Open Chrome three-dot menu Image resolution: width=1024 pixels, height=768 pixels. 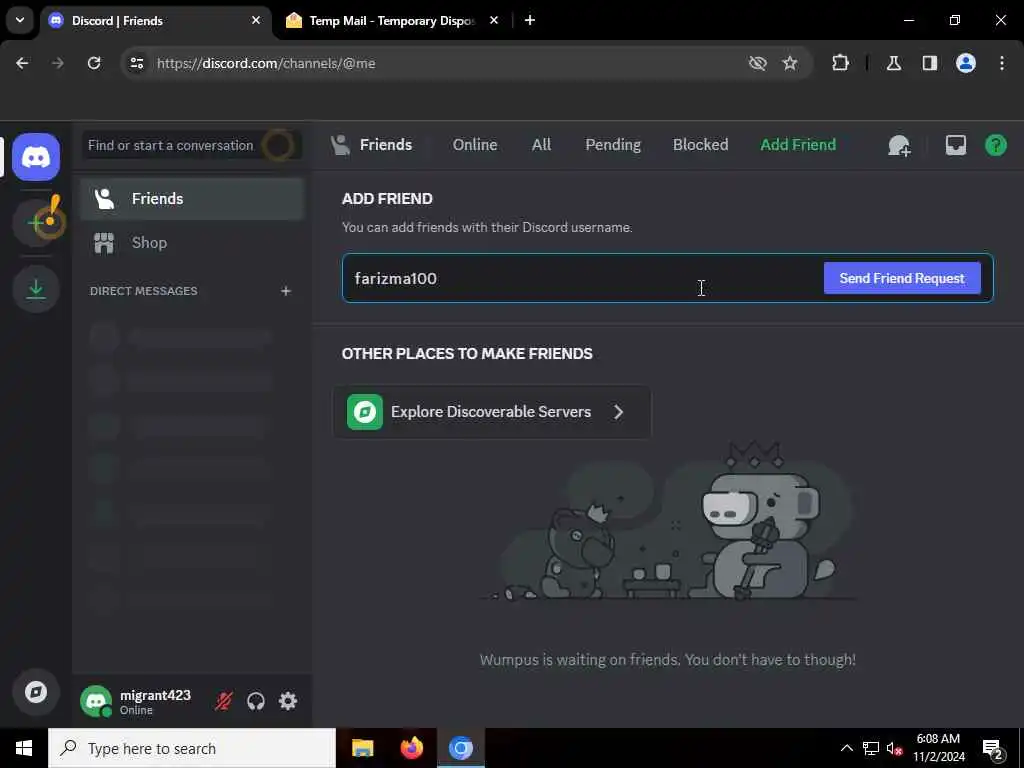click(1001, 63)
